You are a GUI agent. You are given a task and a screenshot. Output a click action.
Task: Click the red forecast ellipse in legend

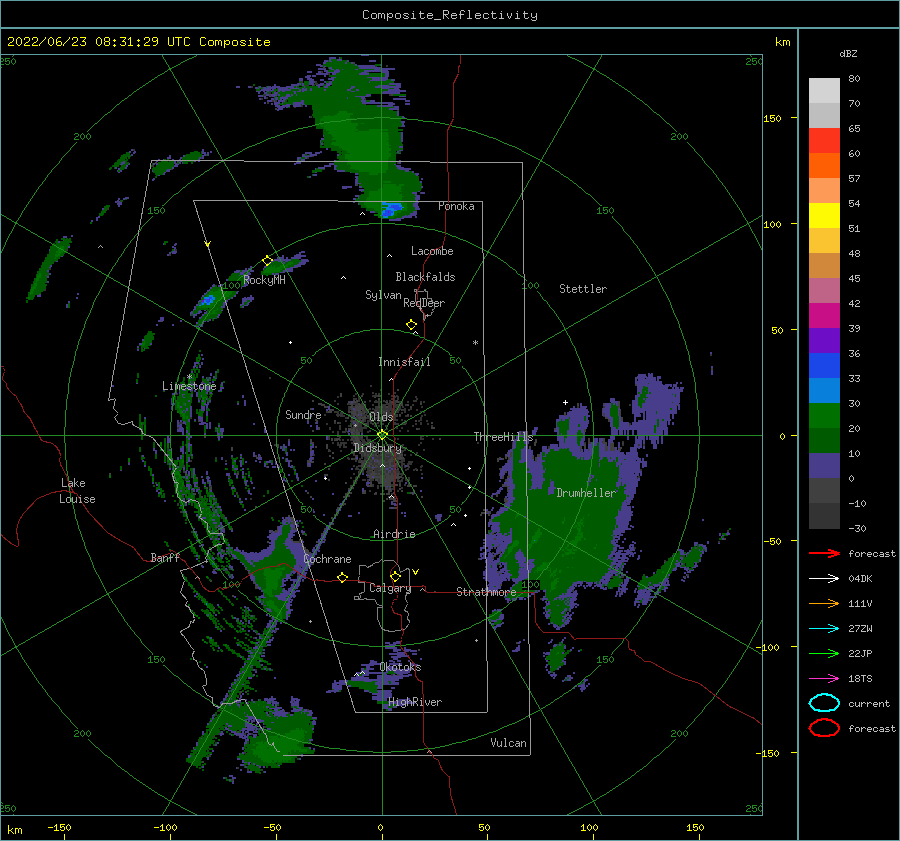(x=824, y=728)
